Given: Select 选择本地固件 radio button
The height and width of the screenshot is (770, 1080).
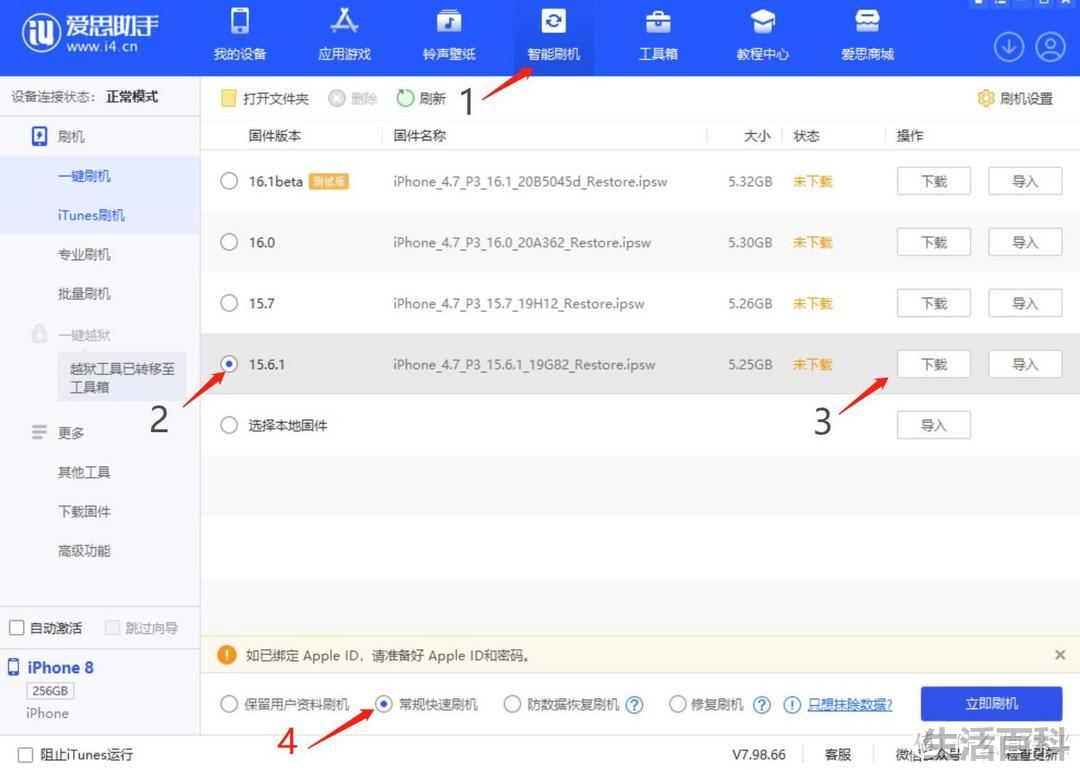Looking at the screenshot, I should click(x=229, y=425).
